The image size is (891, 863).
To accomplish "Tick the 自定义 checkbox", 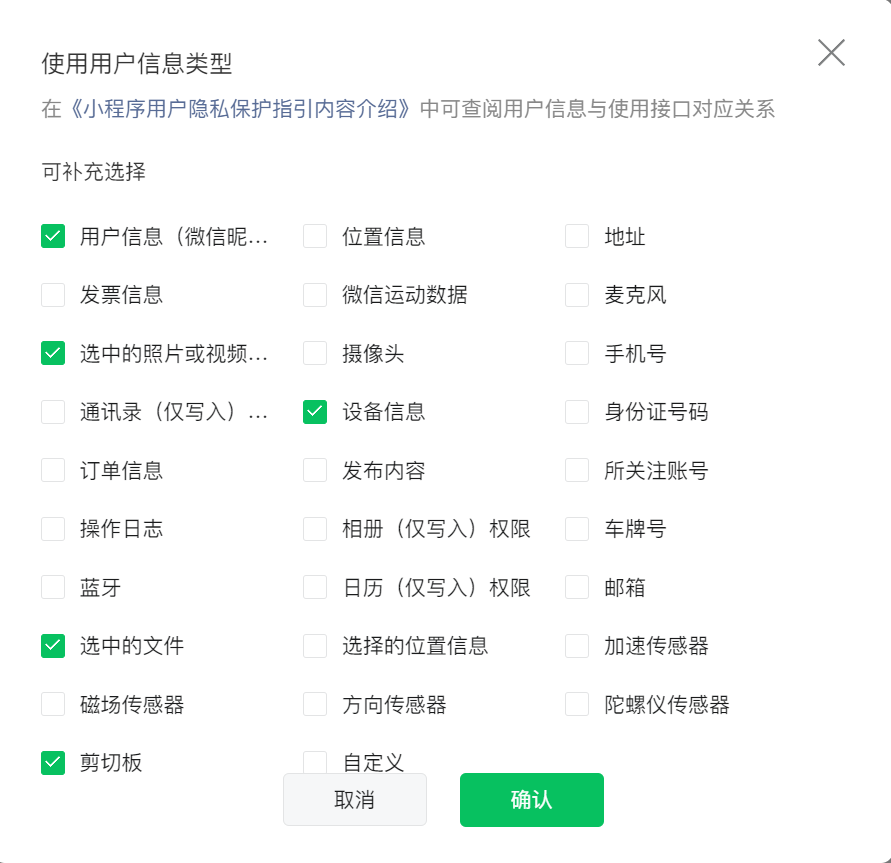I will pyautogui.click(x=315, y=762).
